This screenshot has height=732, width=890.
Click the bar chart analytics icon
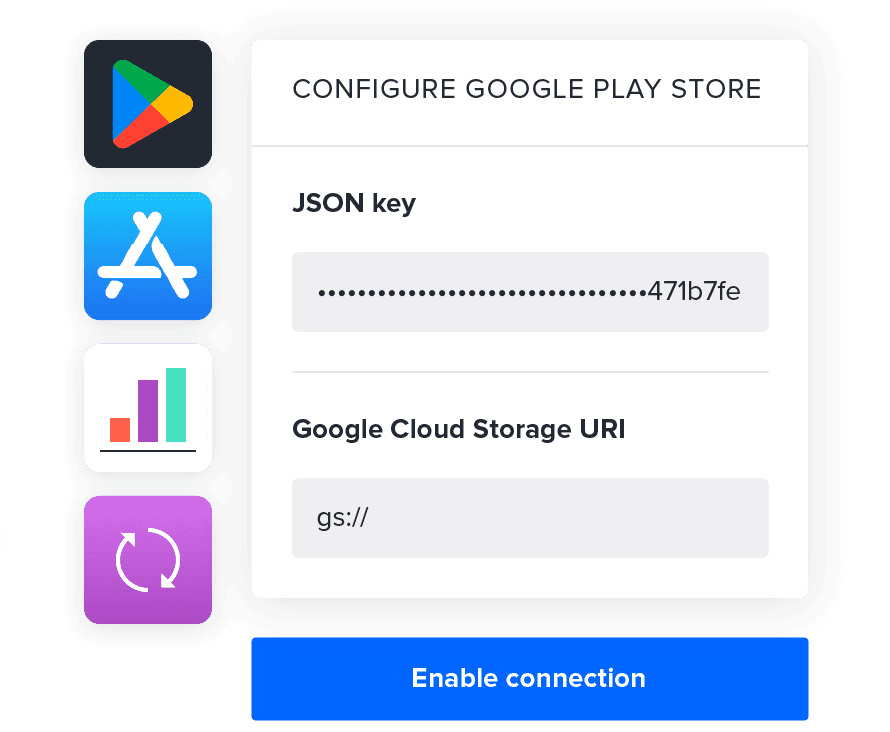148,408
